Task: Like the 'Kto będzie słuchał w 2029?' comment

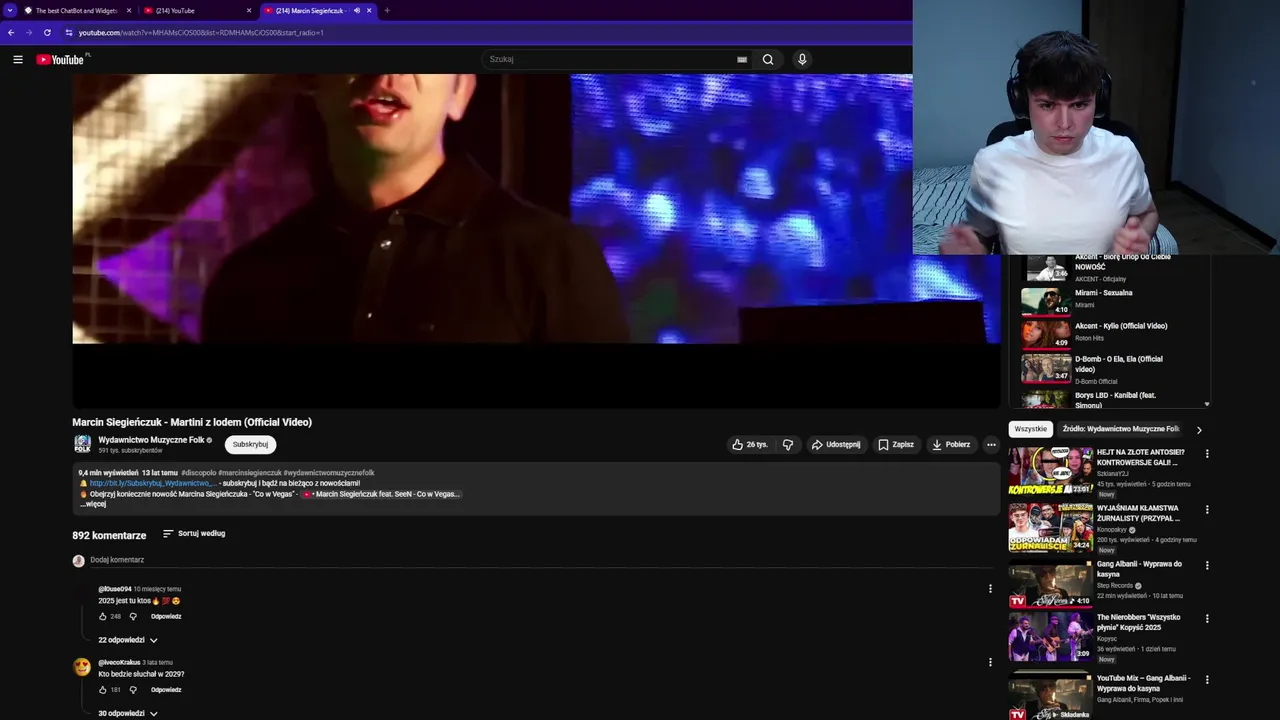Action: (102, 690)
